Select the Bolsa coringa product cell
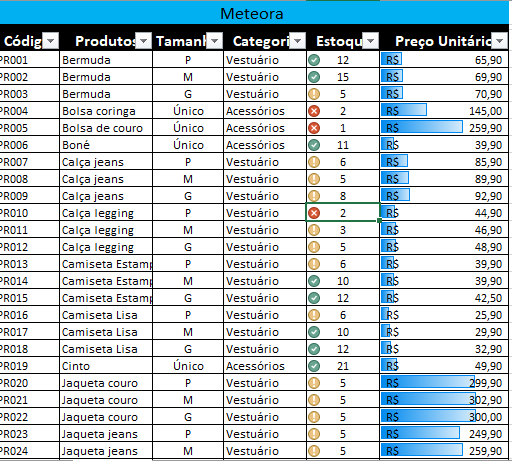 (x=106, y=111)
